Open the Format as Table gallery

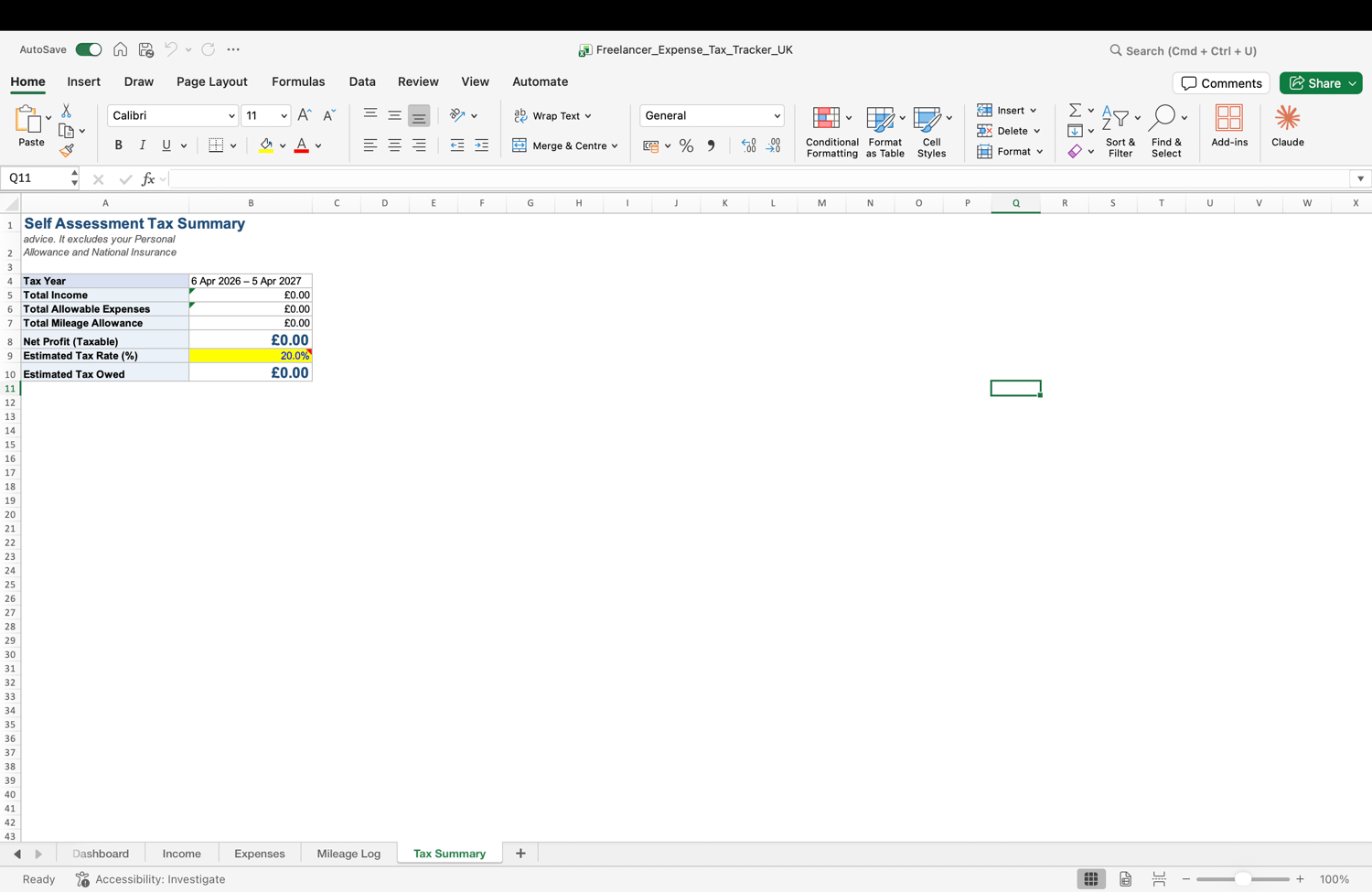tap(884, 132)
